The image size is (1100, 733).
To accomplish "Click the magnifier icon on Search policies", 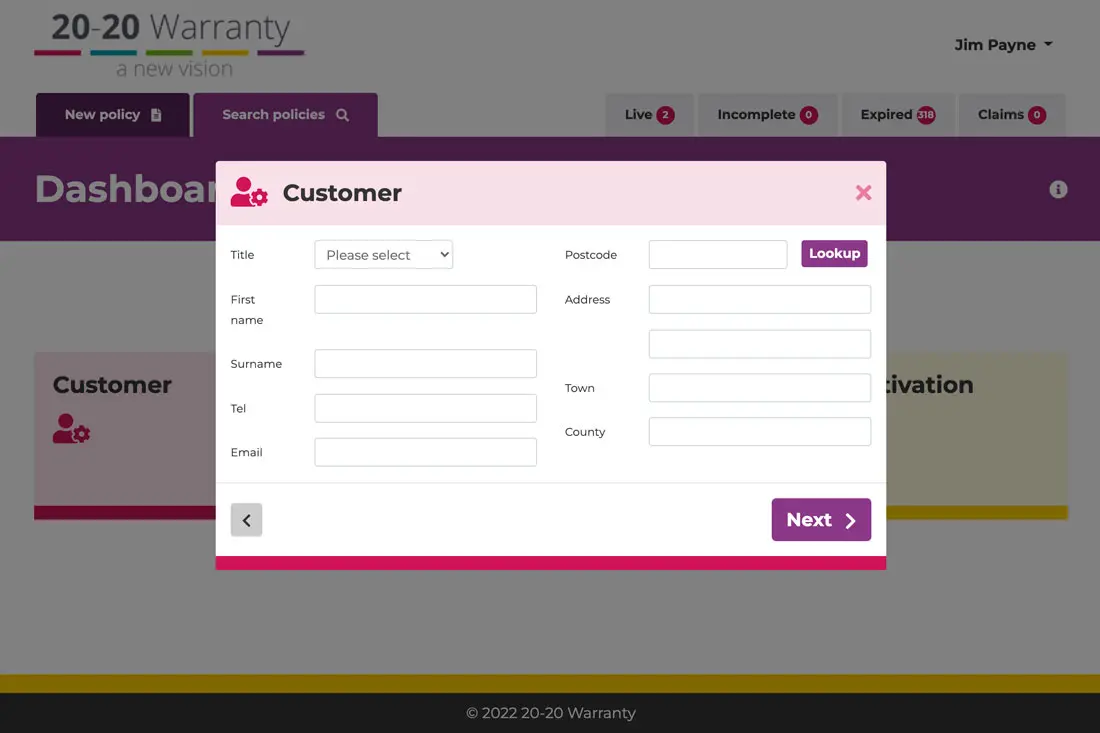I will point(342,115).
